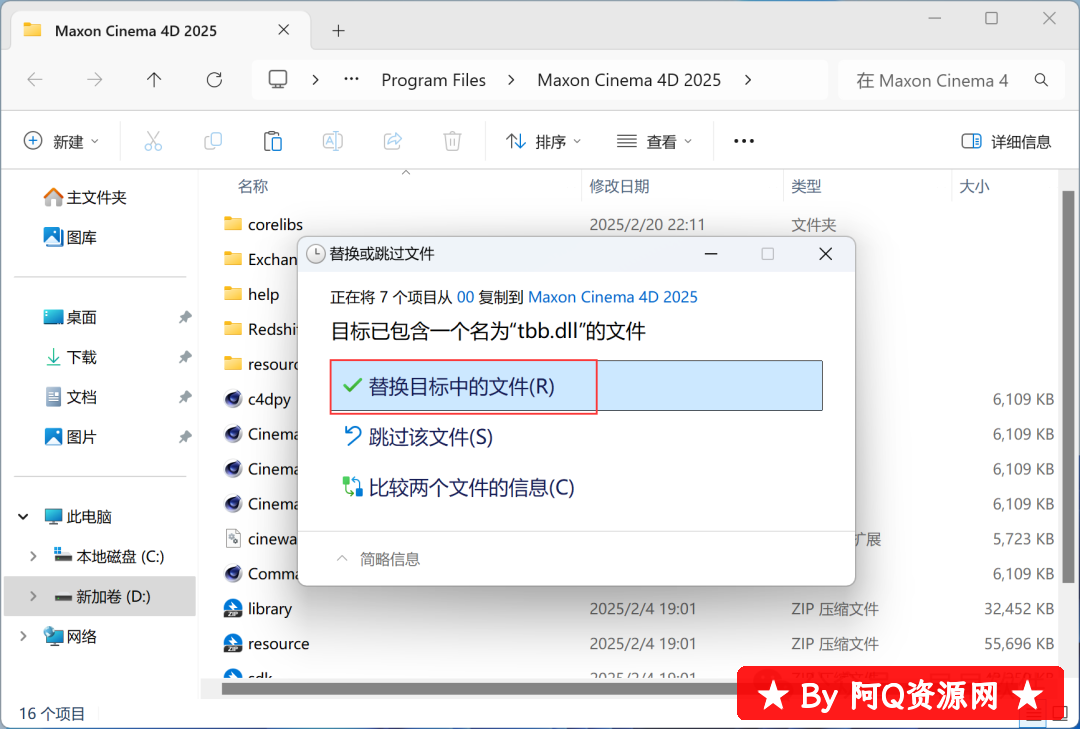Select the cineware file icon

[x=233, y=539]
